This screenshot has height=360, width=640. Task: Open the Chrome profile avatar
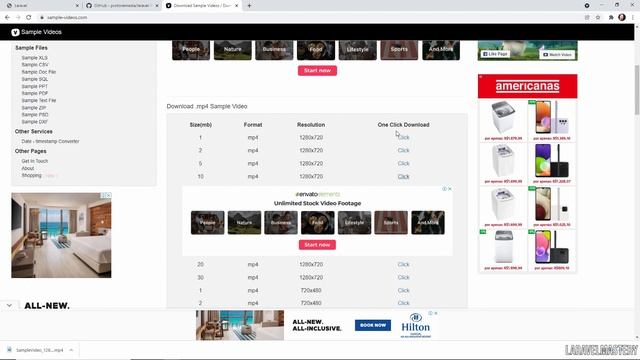tap(622, 17)
